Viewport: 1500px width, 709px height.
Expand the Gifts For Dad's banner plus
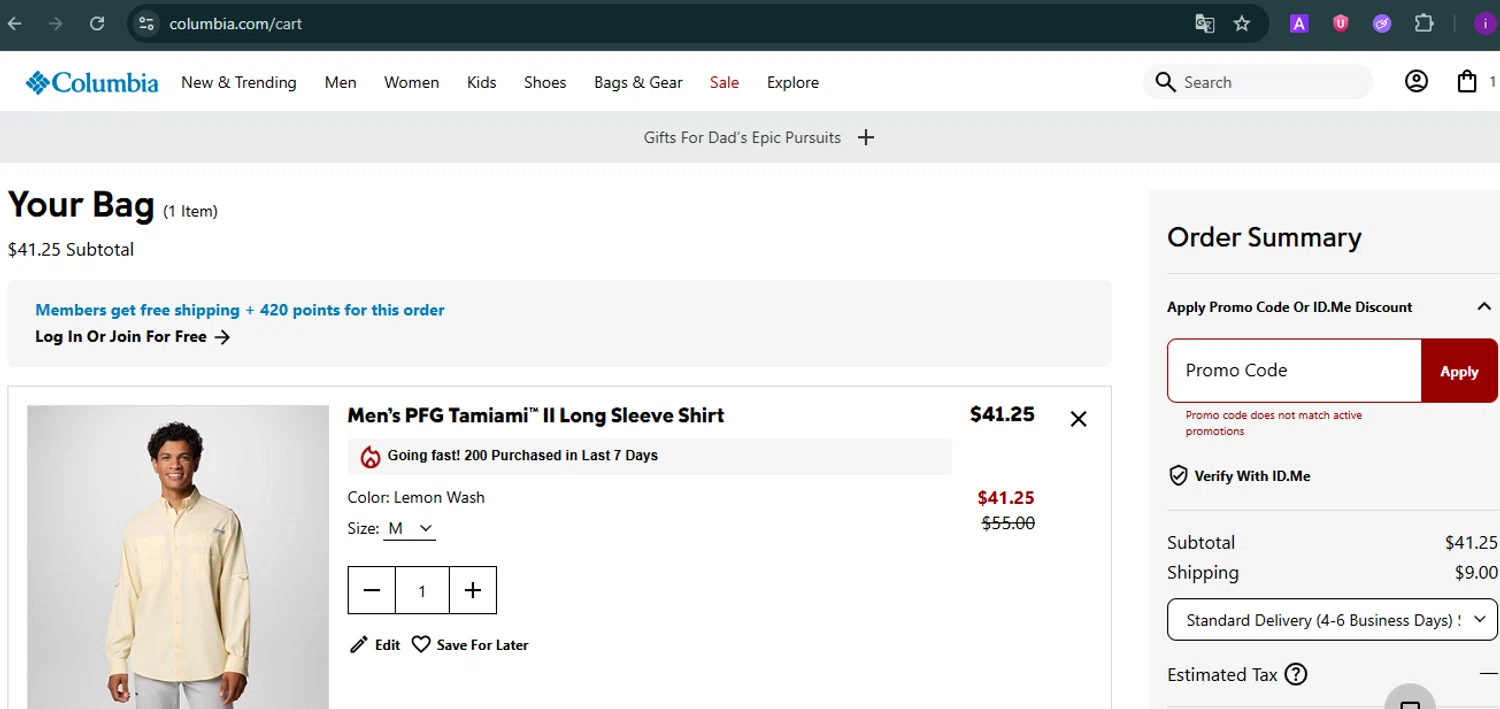pos(866,138)
